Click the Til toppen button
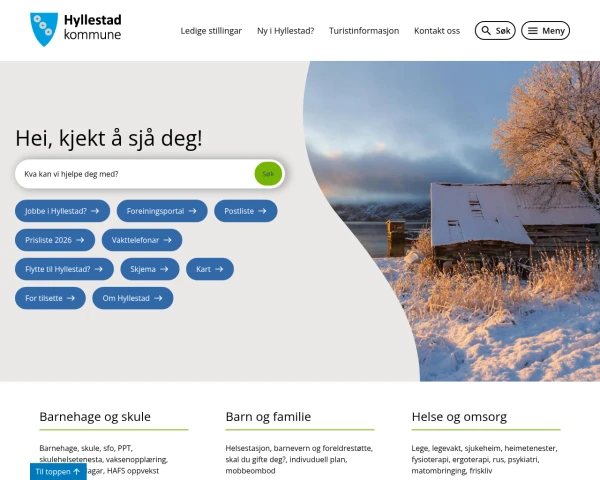 coord(58,472)
